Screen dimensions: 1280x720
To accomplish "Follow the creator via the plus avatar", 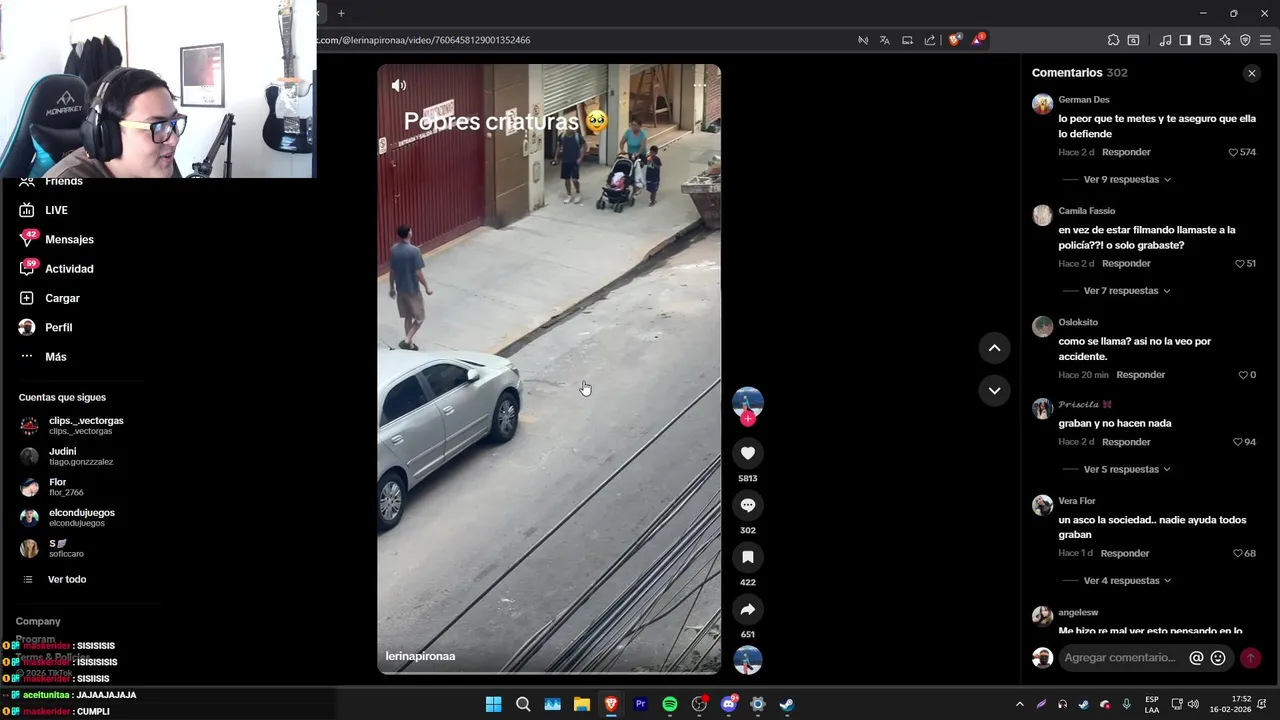I will click(747, 419).
